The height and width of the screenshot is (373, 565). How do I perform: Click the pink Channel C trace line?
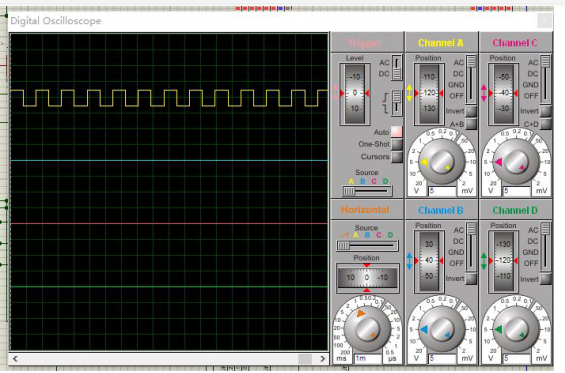click(169, 223)
